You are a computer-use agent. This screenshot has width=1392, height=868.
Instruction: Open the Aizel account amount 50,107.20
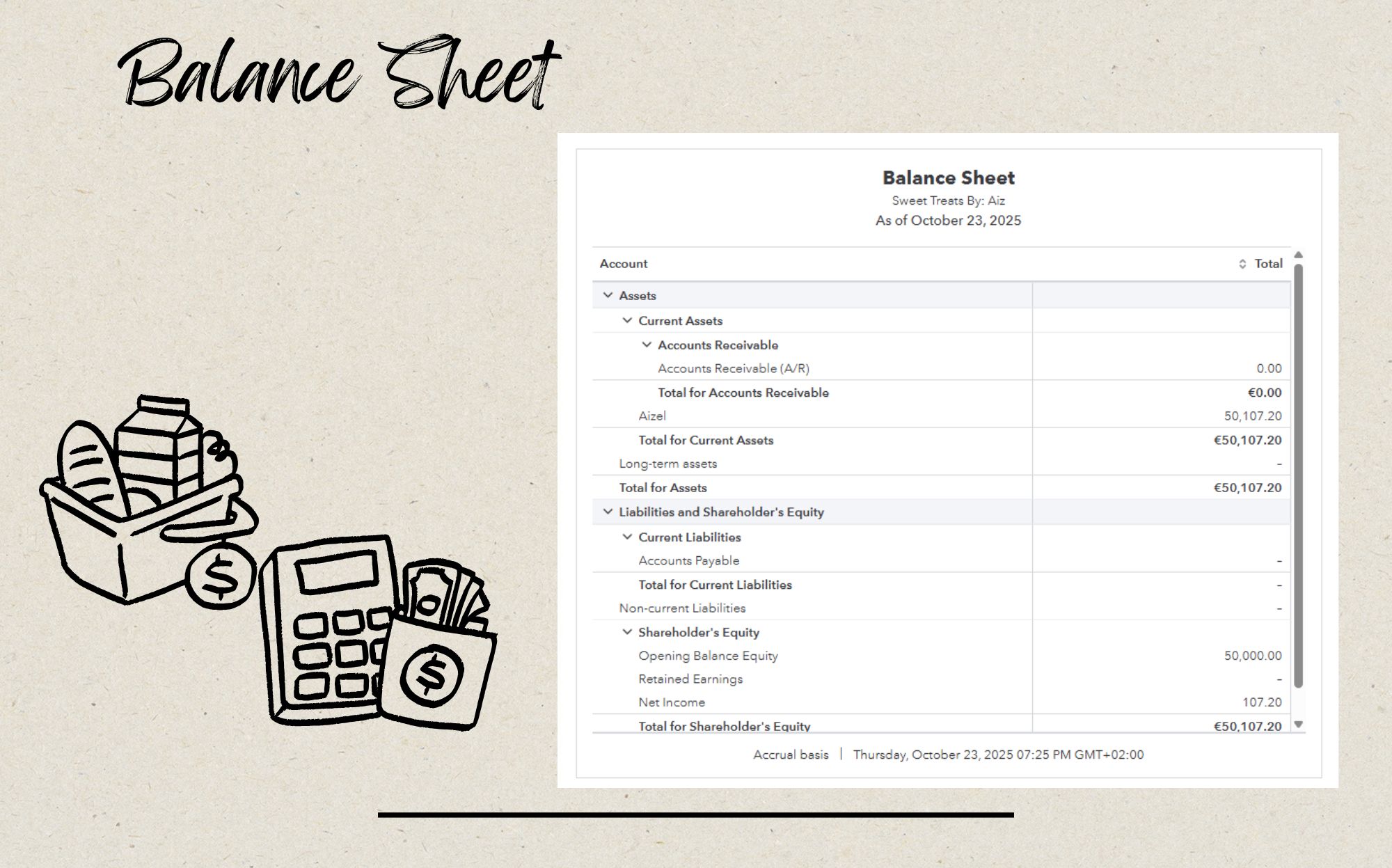1252,416
